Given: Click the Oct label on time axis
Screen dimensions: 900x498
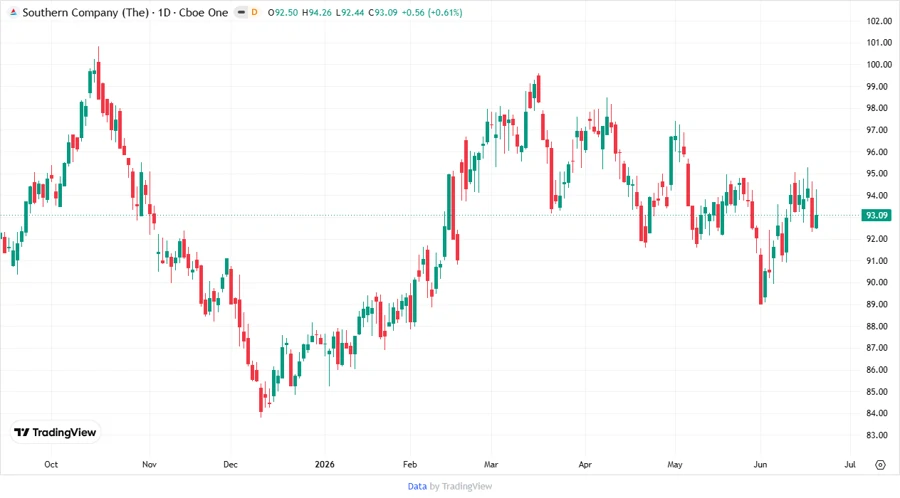Looking at the screenshot, I should coord(51,464).
